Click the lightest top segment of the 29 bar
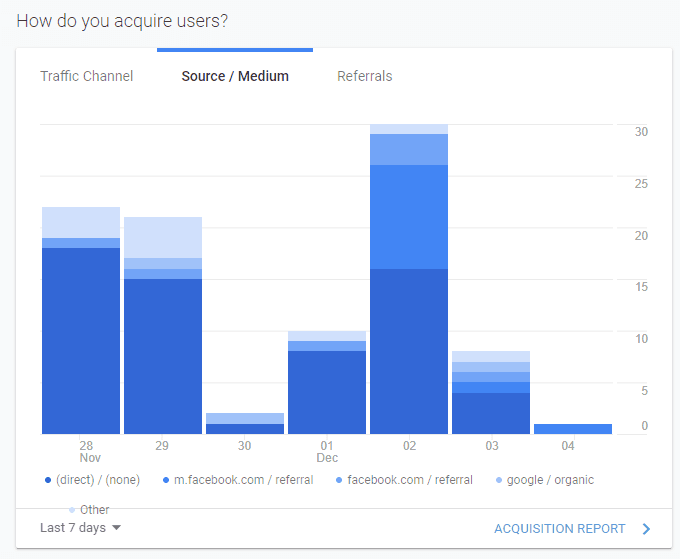680x559 pixels. coord(163,237)
